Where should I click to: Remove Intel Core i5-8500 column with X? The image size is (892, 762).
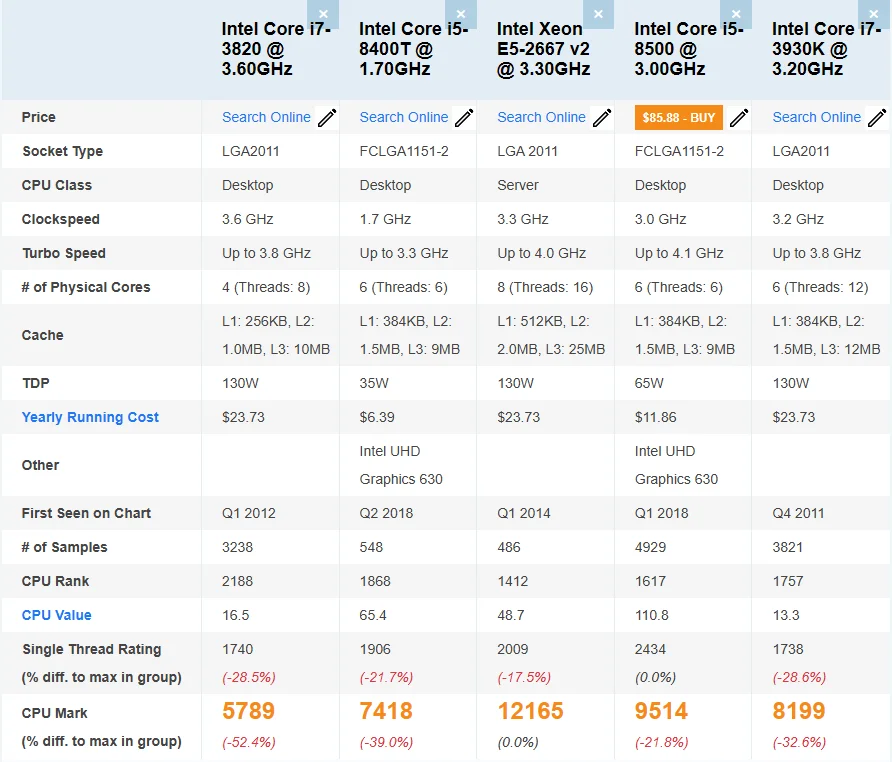[x=736, y=14]
